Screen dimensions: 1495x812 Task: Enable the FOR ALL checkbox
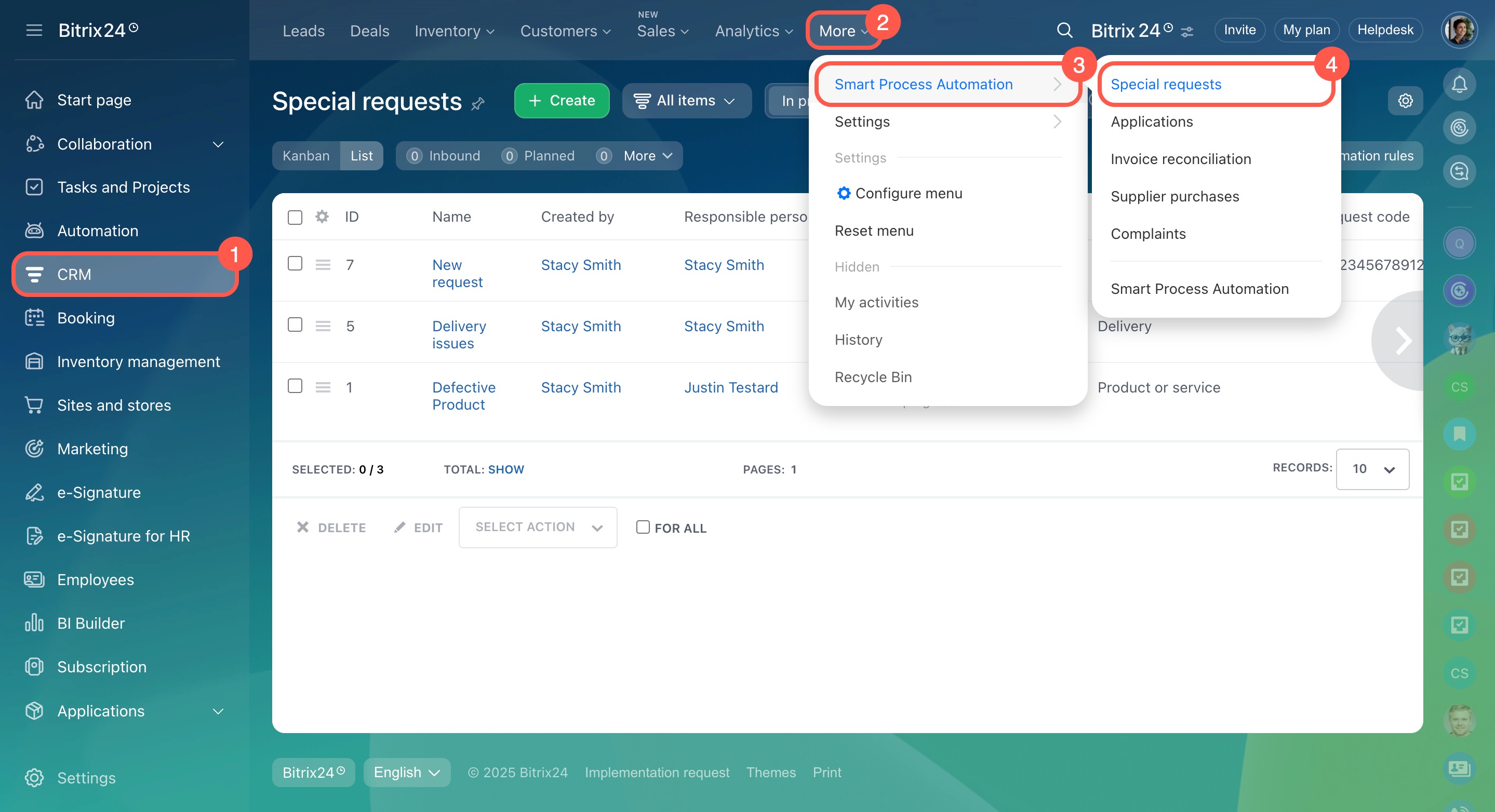pos(643,527)
